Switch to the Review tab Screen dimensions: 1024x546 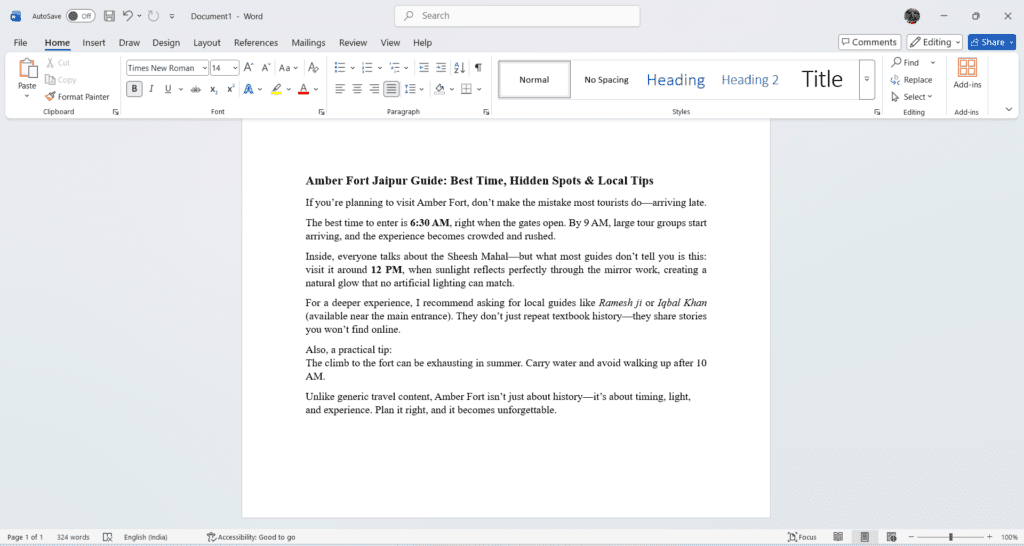[x=353, y=42]
